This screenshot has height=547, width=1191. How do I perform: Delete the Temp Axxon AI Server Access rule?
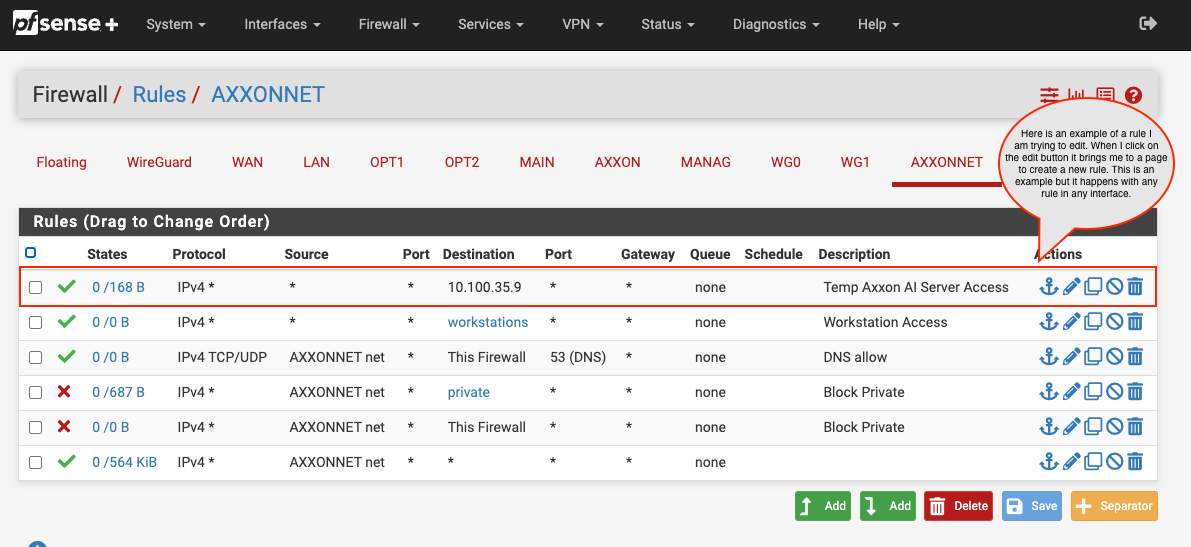(1135, 287)
